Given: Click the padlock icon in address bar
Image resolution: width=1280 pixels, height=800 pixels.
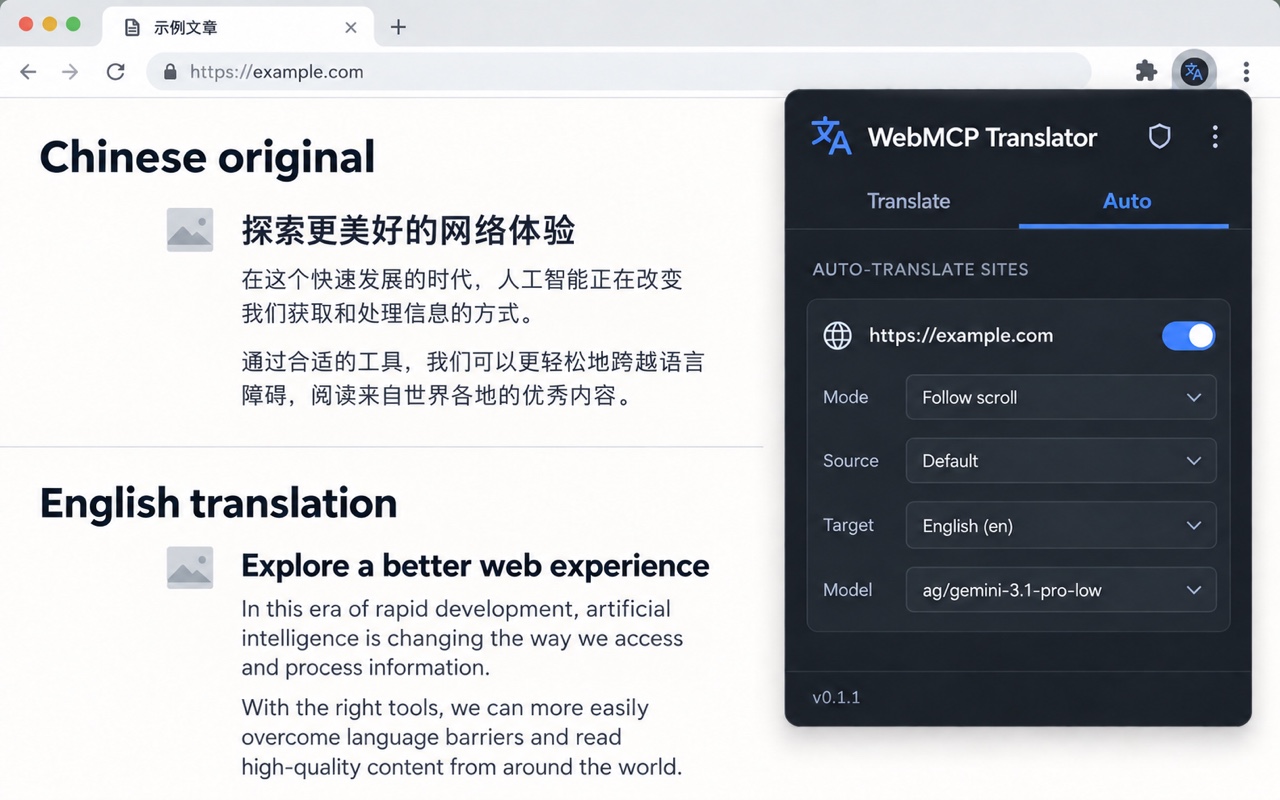Looking at the screenshot, I should 170,72.
